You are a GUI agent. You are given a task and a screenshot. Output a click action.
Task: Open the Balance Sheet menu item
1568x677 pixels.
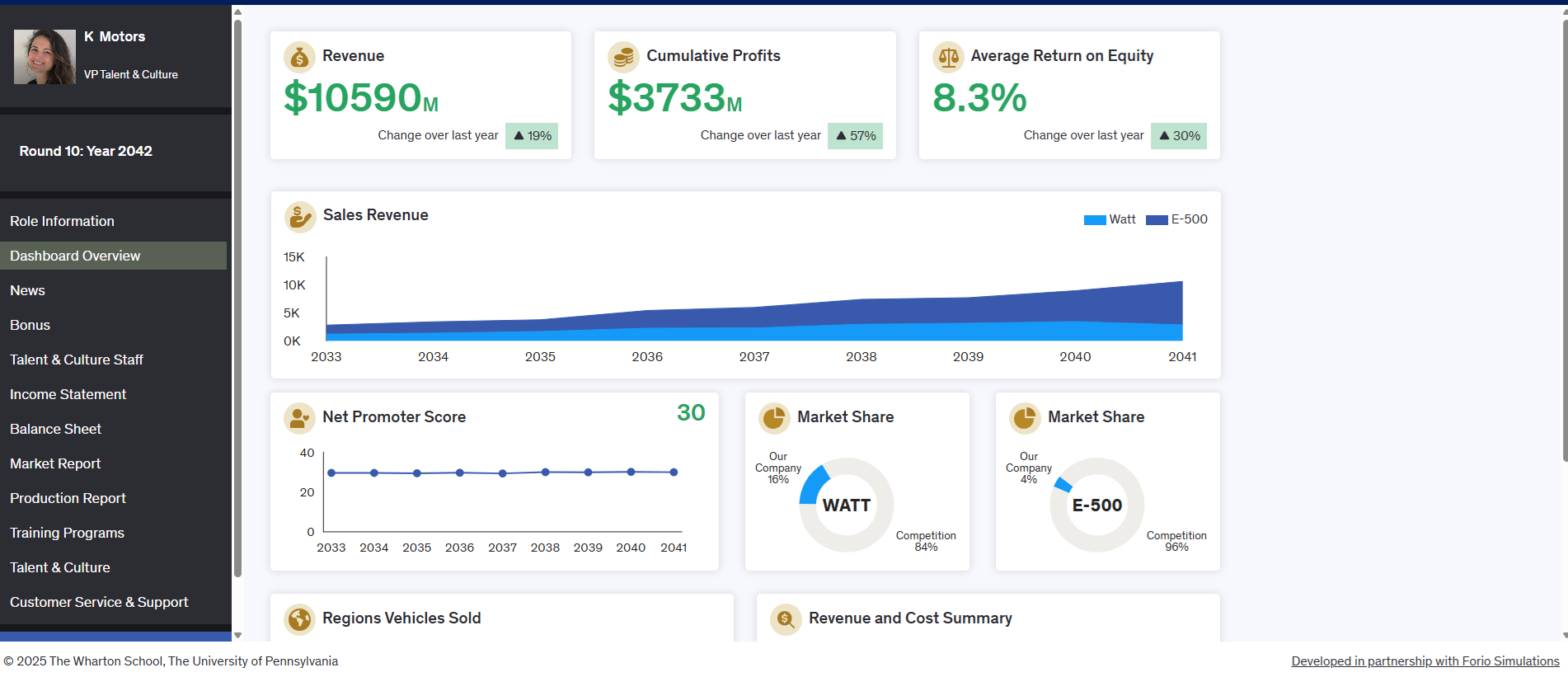(55, 429)
